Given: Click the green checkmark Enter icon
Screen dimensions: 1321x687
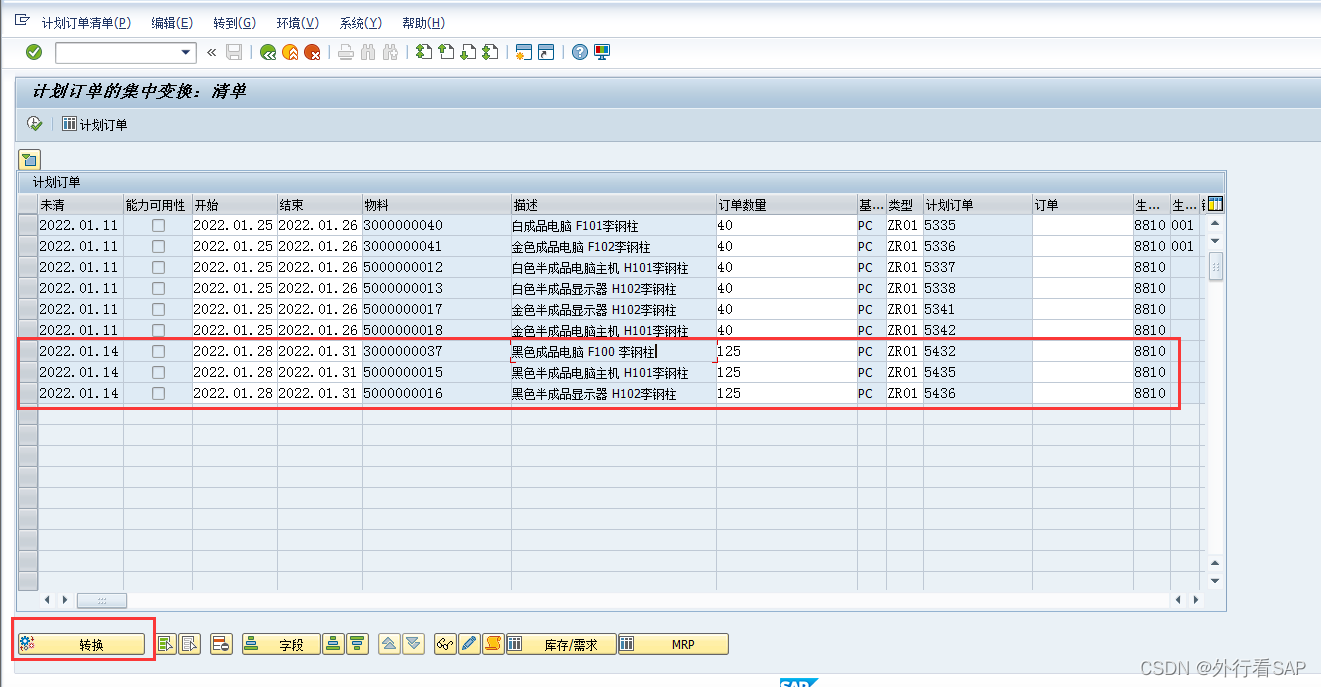Looking at the screenshot, I should 34,52.
